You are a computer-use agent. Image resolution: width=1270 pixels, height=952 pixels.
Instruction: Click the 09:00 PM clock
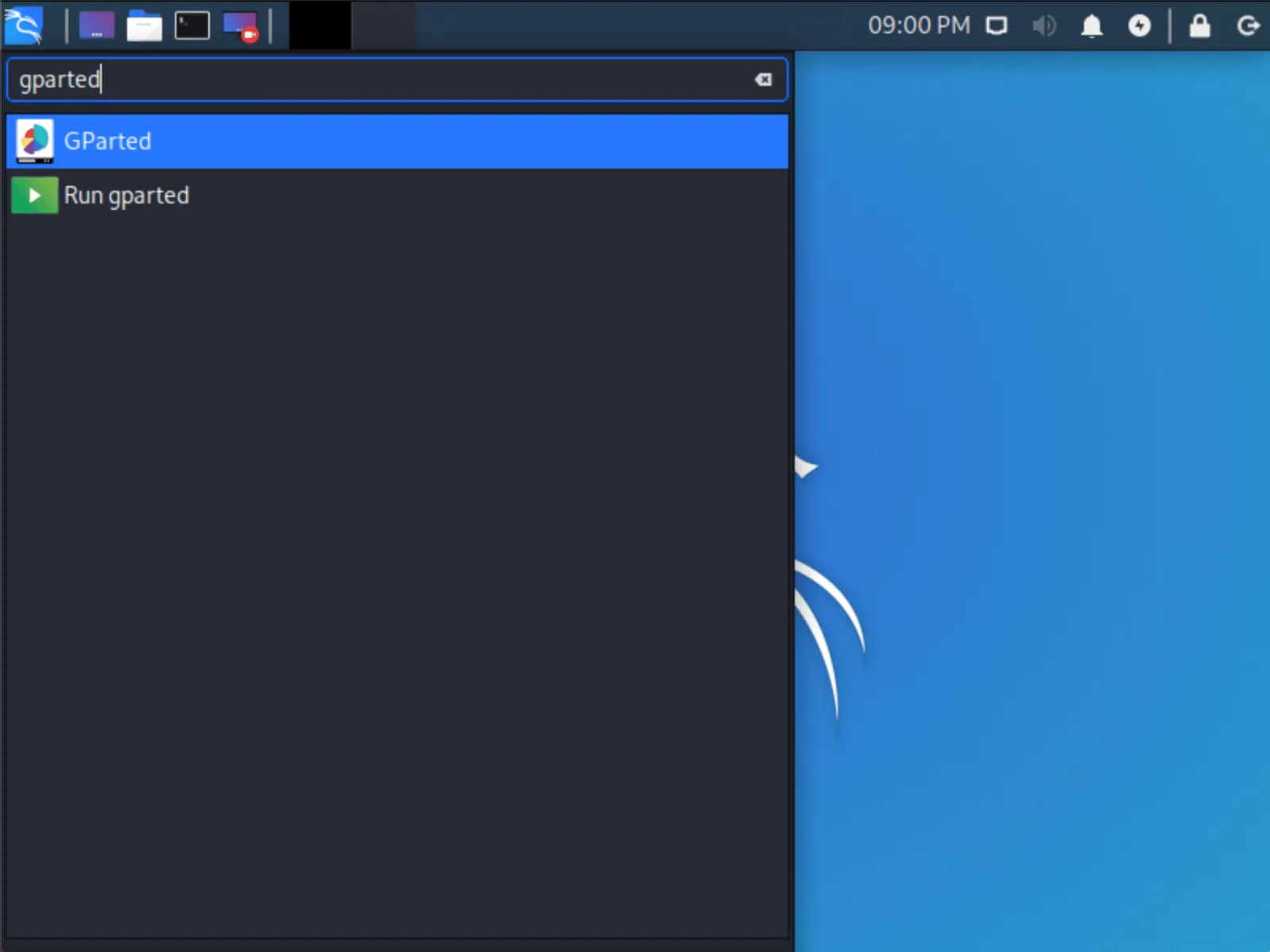tap(919, 25)
